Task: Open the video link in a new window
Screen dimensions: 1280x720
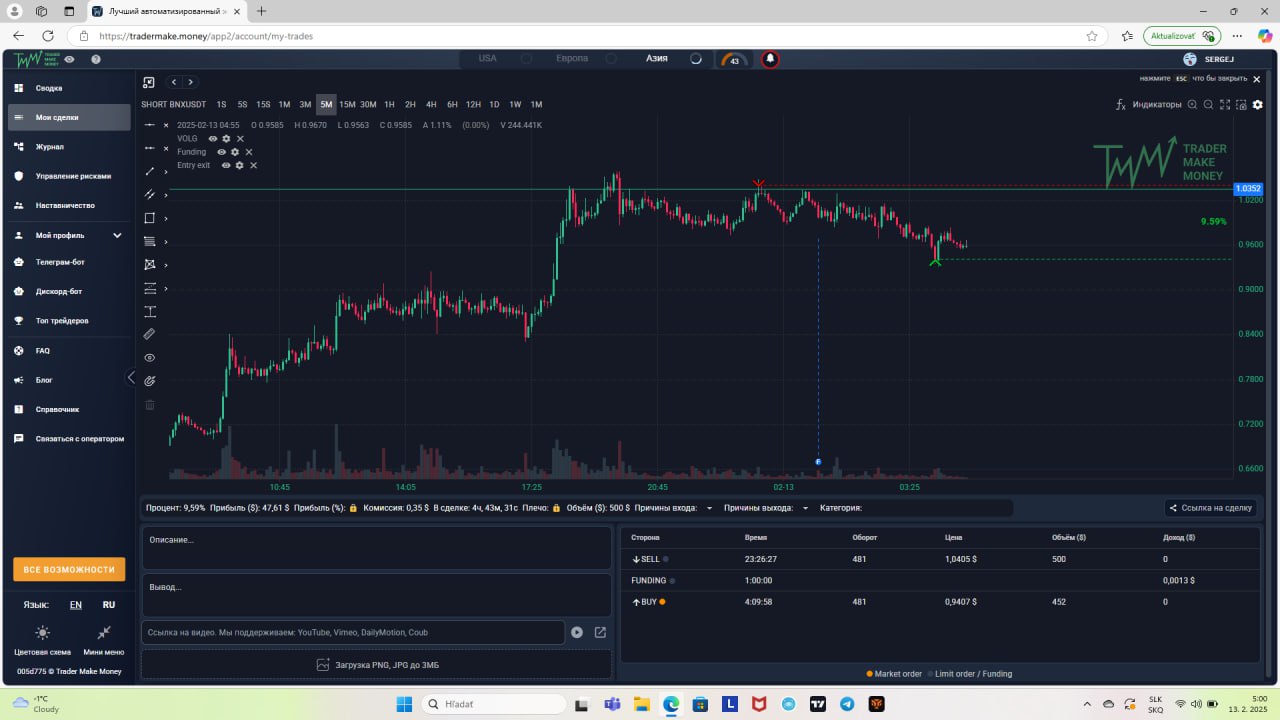Action: [x=600, y=632]
